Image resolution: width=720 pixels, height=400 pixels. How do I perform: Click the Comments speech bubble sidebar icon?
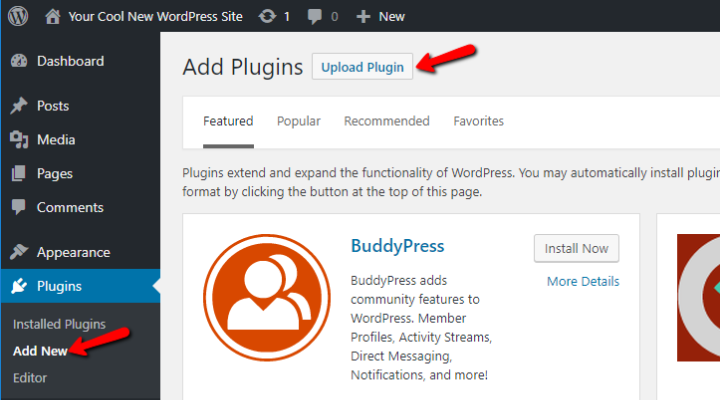[18, 207]
